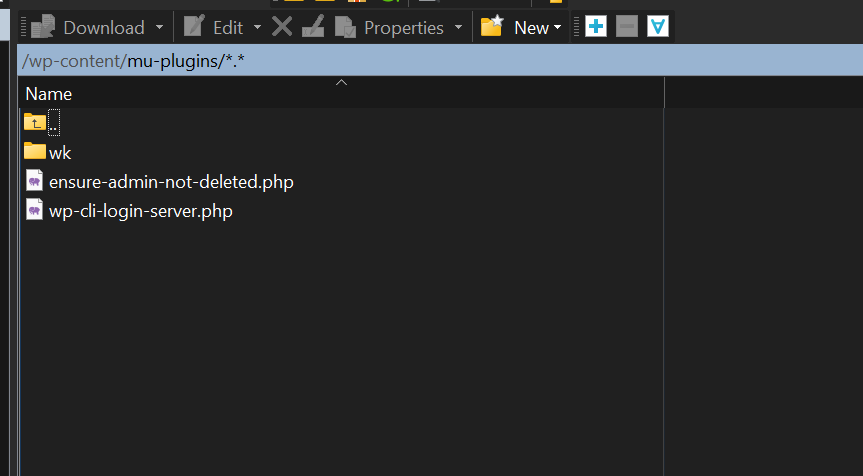Select the ensure-admin-not-deleted.php file
Image resolution: width=863 pixels, height=476 pixels.
(170, 182)
